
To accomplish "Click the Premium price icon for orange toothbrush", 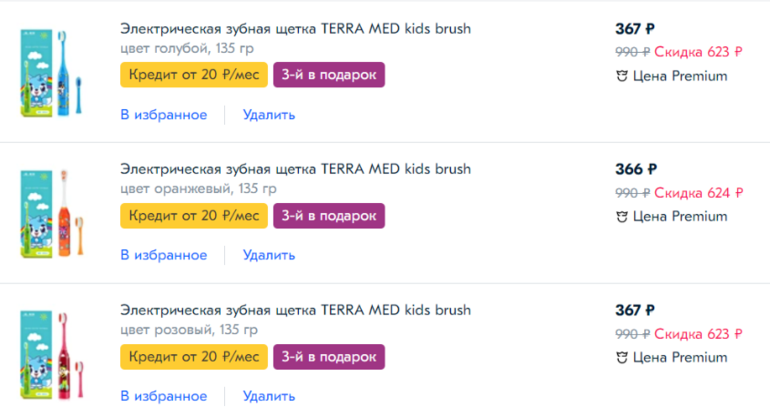I will click(621, 216).
